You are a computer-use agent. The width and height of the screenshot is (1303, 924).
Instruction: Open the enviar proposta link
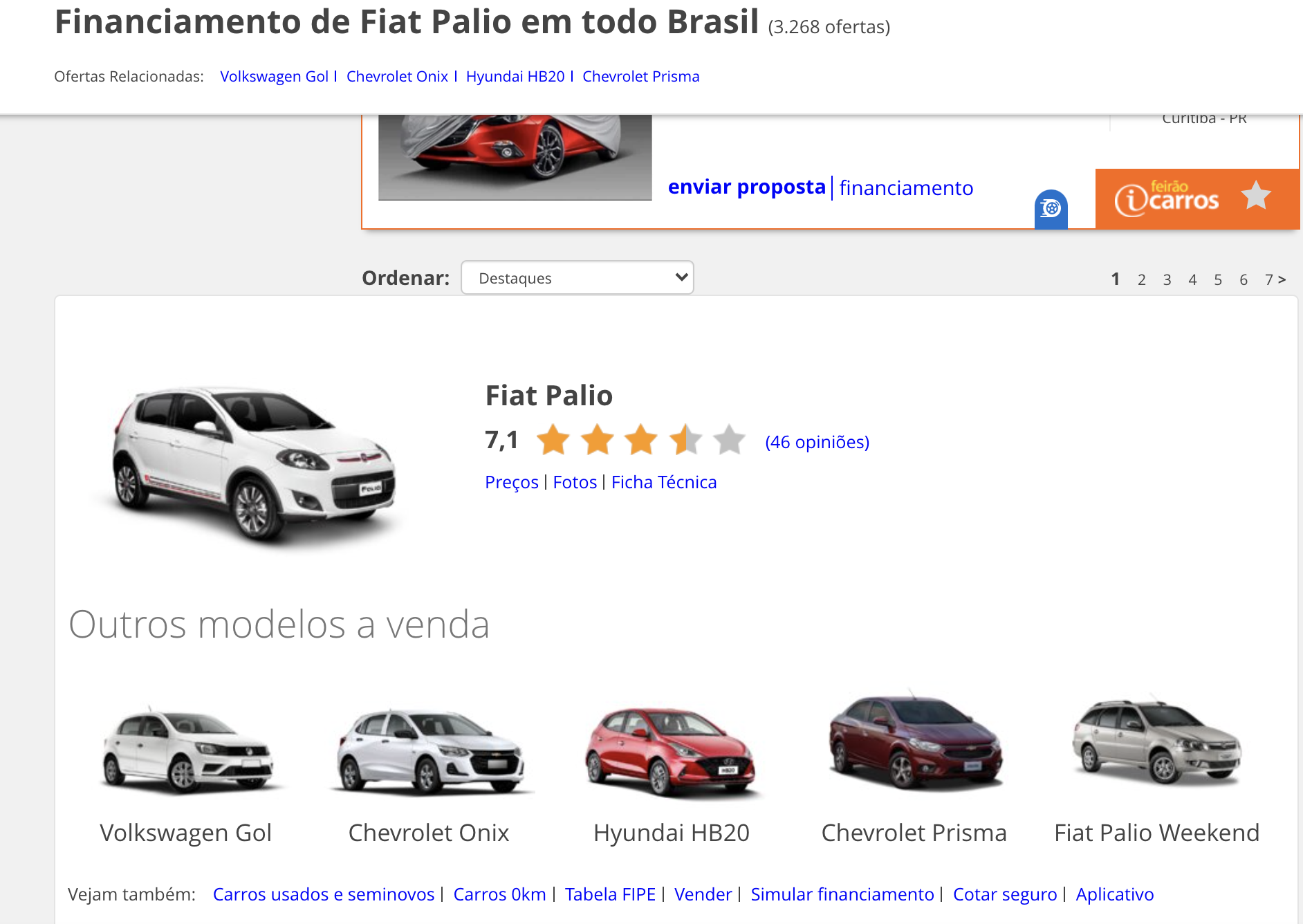[747, 187]
